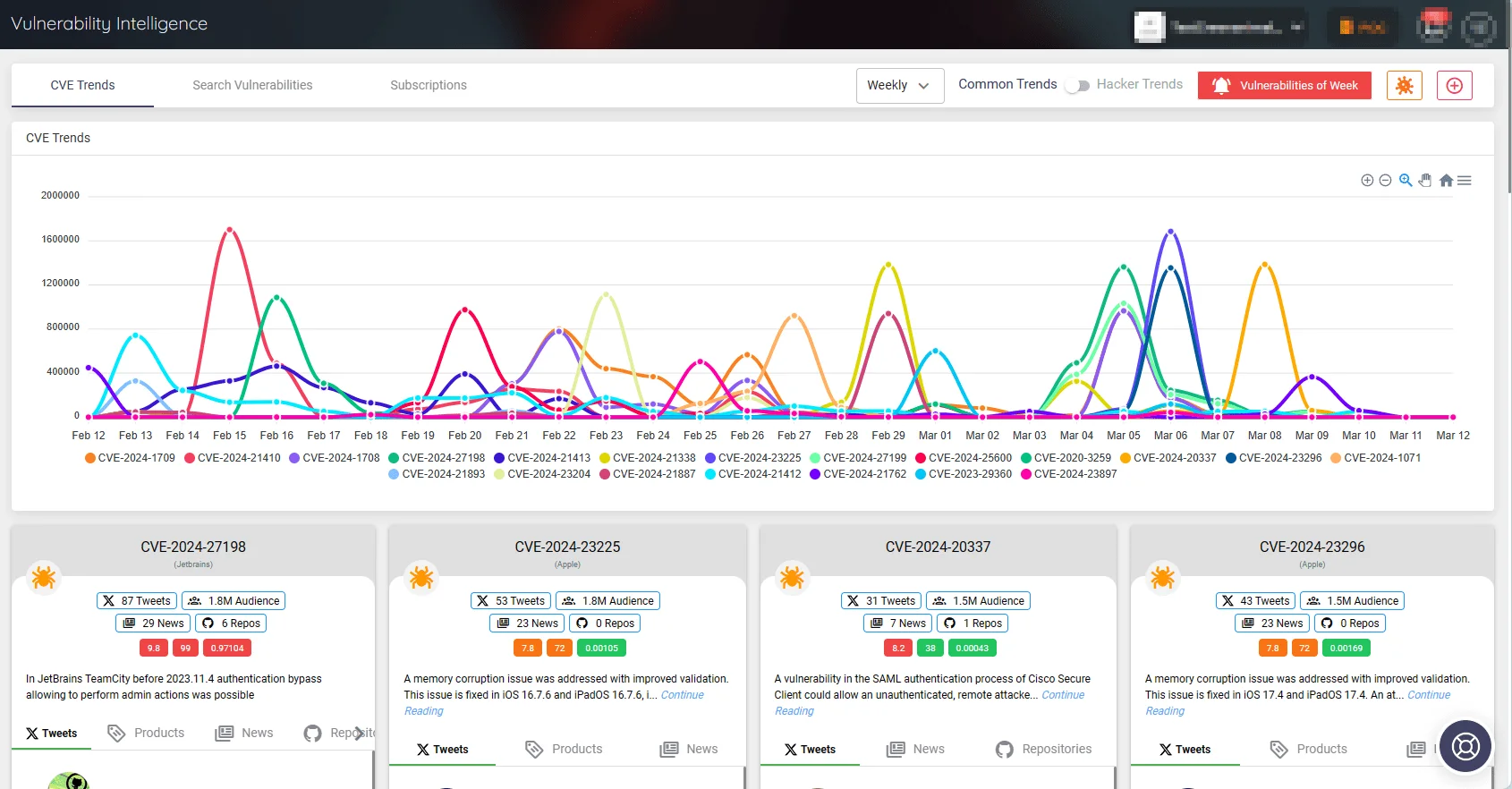Image resolution: width=1512 pixels, height=789 pixels.
Task: Click the 29 News badge
Action: click(153, 624)
